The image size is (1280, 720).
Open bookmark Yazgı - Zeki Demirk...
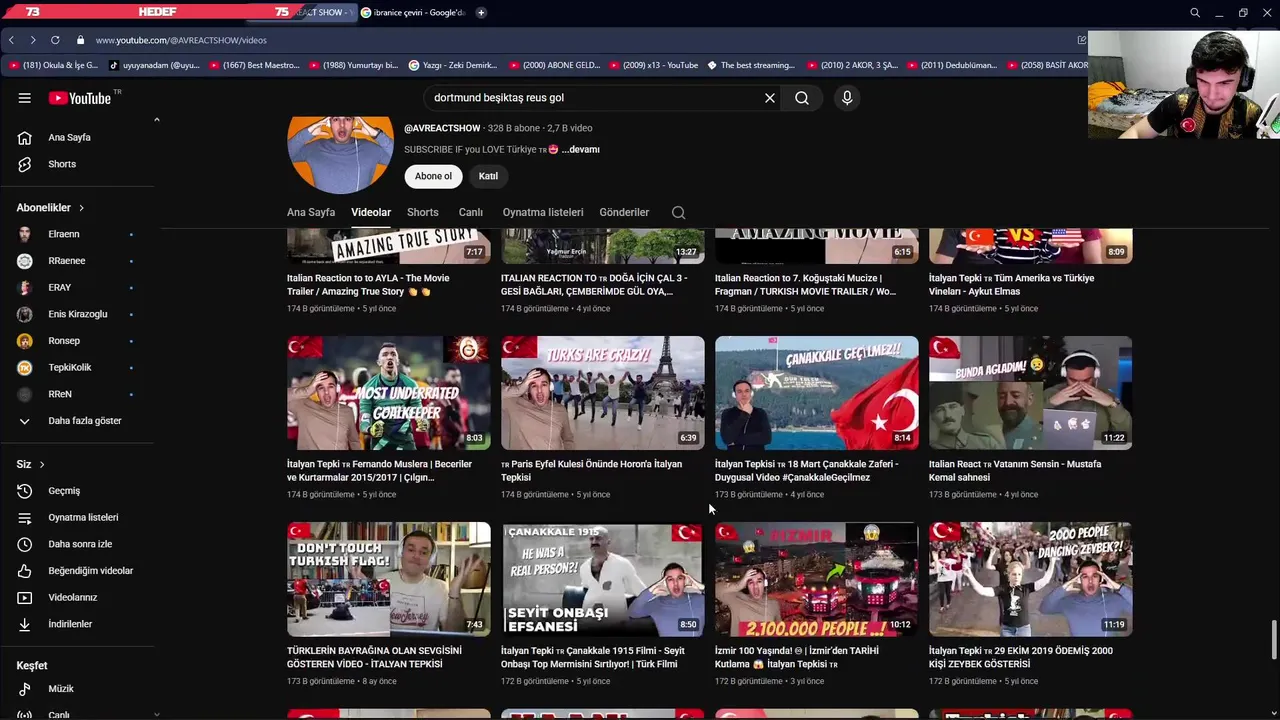453,65
